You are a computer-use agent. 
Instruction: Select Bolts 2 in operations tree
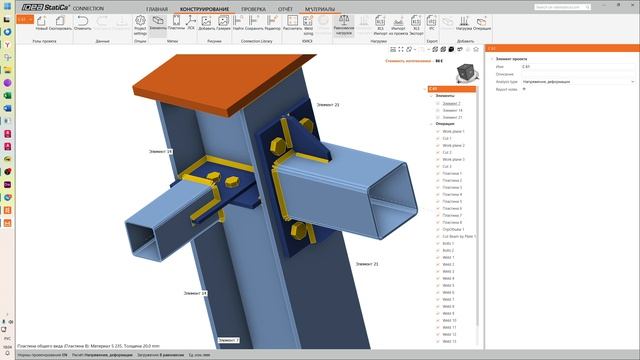point(448,250)
